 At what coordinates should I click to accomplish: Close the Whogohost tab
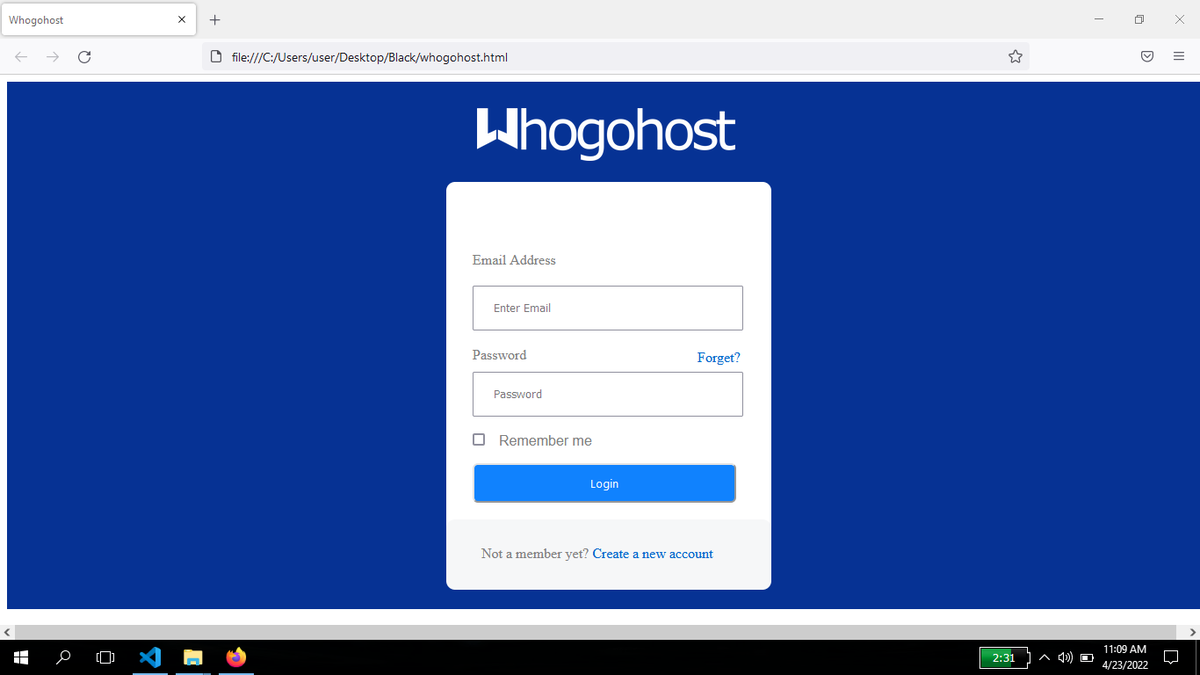coord(181,20)
